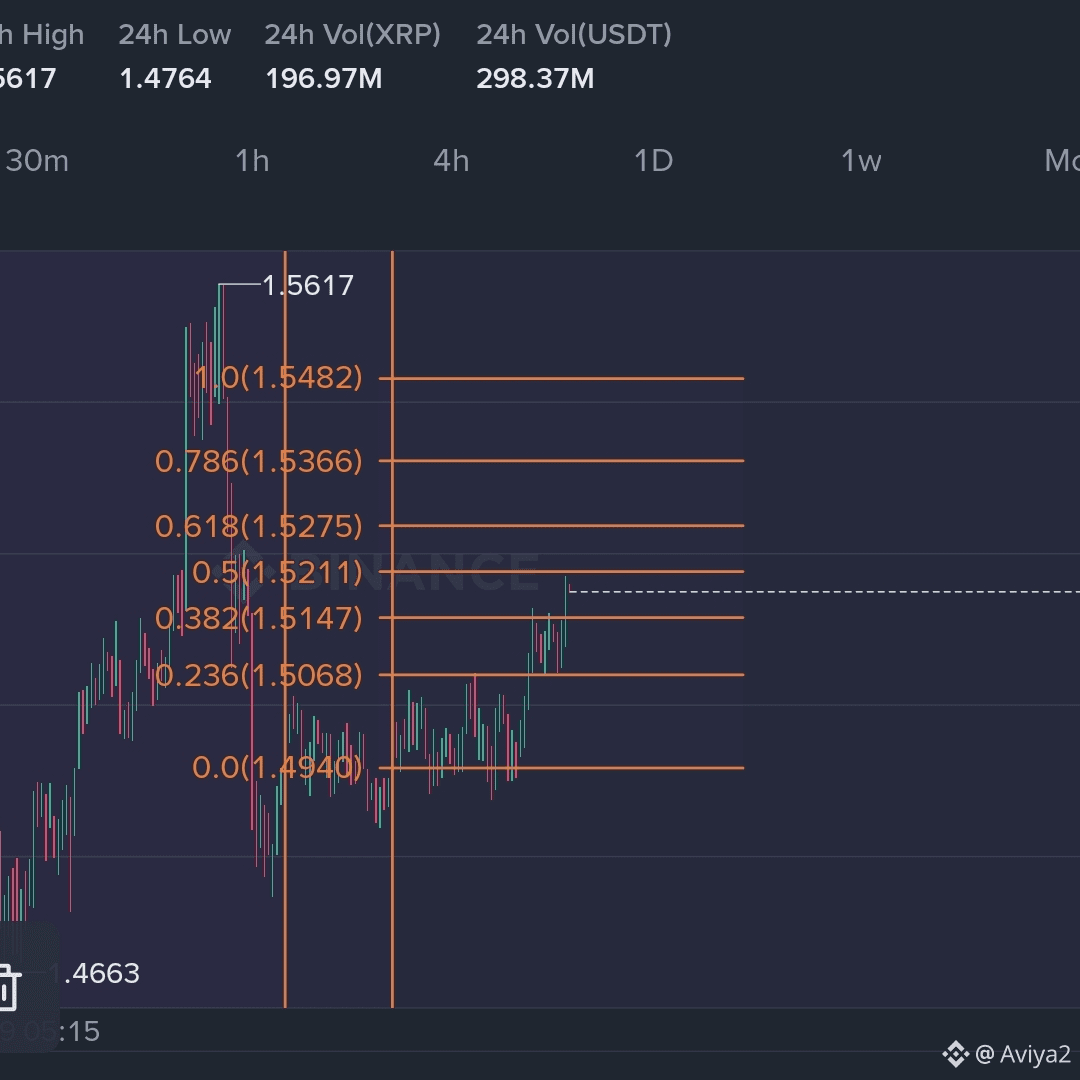
Task: Click the 1.5617 high price marker
Action: pos(308,285)
